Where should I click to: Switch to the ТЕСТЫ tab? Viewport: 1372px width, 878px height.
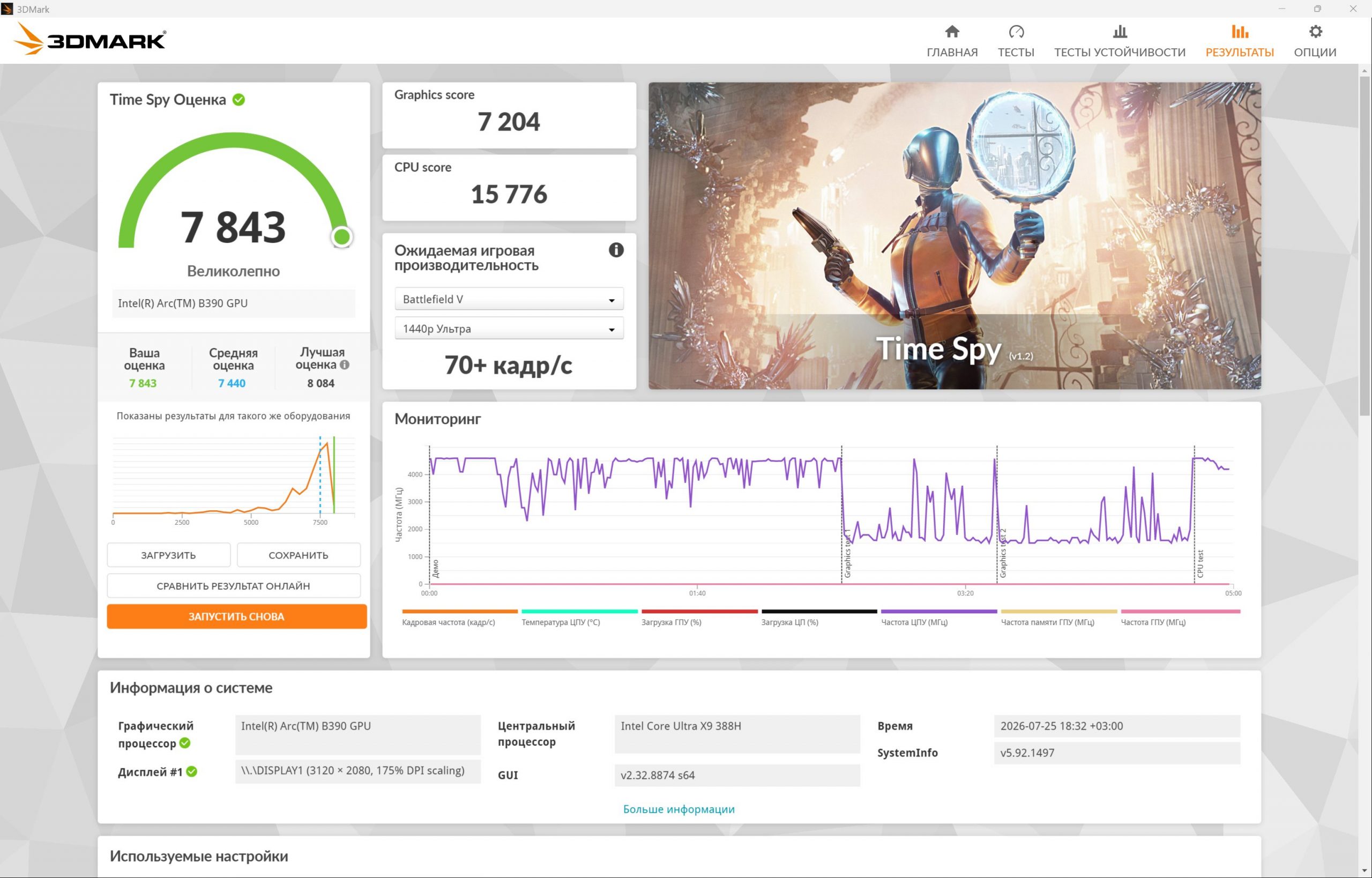(1016, 42)
